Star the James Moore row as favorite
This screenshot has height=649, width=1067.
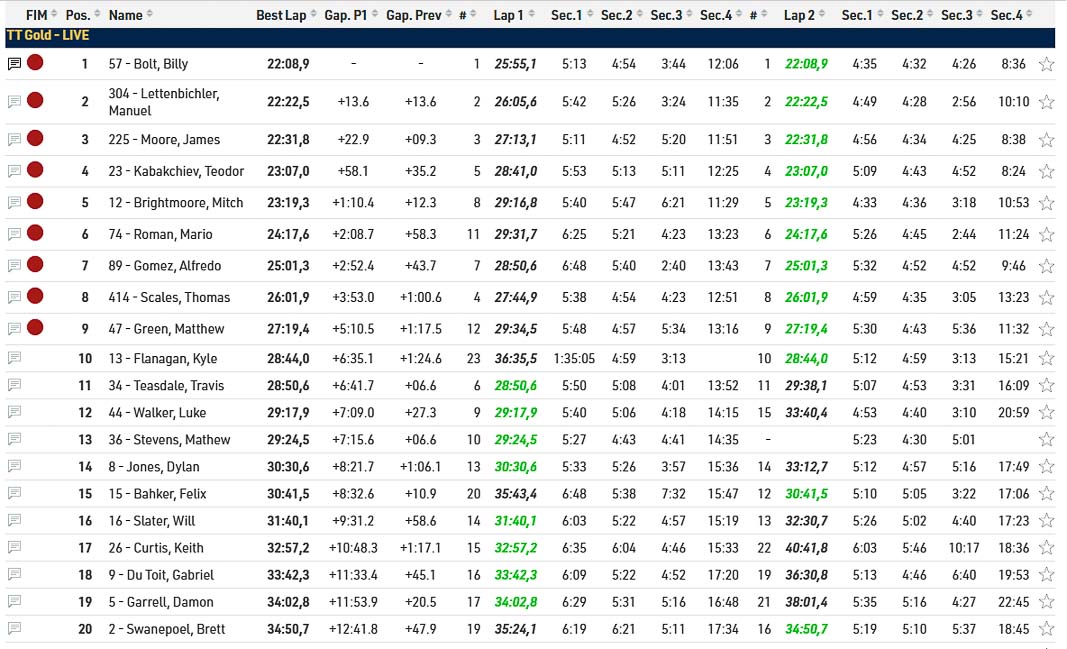[1046, 140]
